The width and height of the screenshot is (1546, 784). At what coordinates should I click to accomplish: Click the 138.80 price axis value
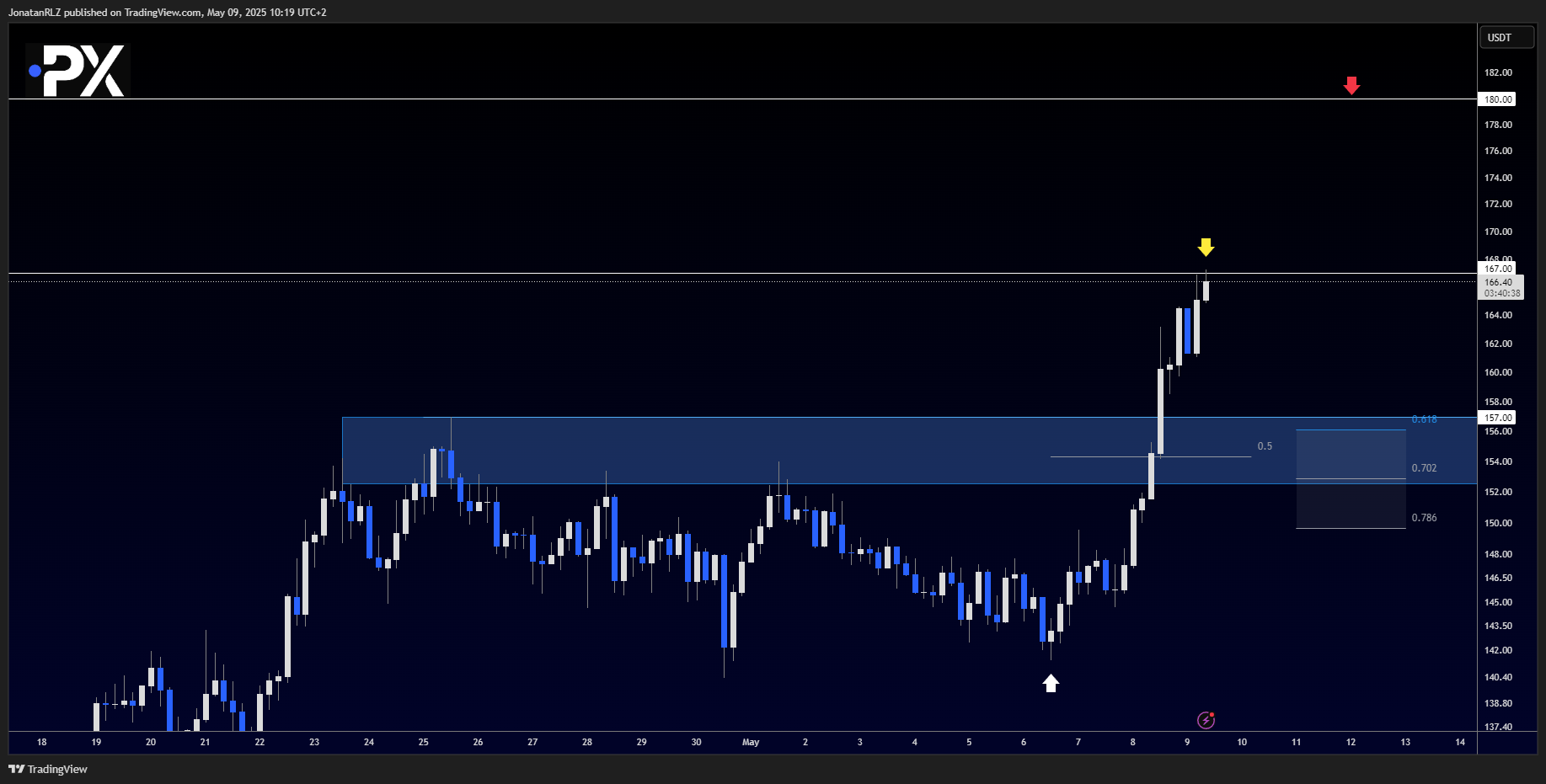point(1498,703)
